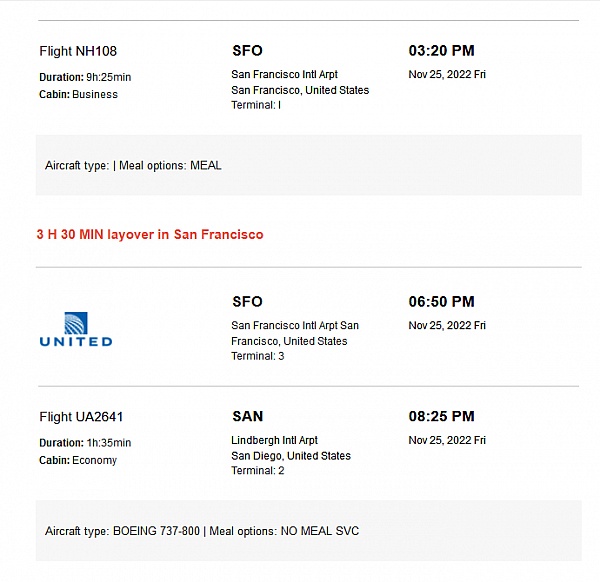Select the Lindbergh Intl Arpt airport name
This screenshot has height=582, width=600.
coord(274,440)
